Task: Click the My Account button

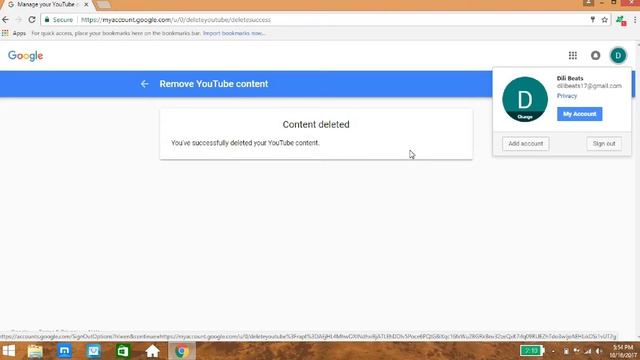Action: 579,114
